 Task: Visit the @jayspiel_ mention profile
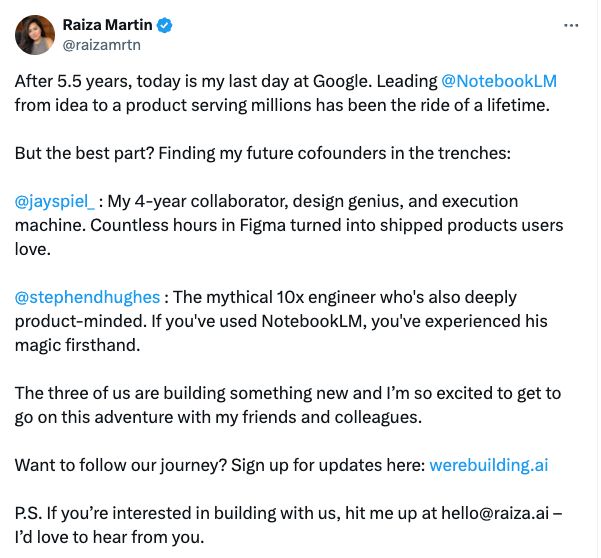click(56, 201)
